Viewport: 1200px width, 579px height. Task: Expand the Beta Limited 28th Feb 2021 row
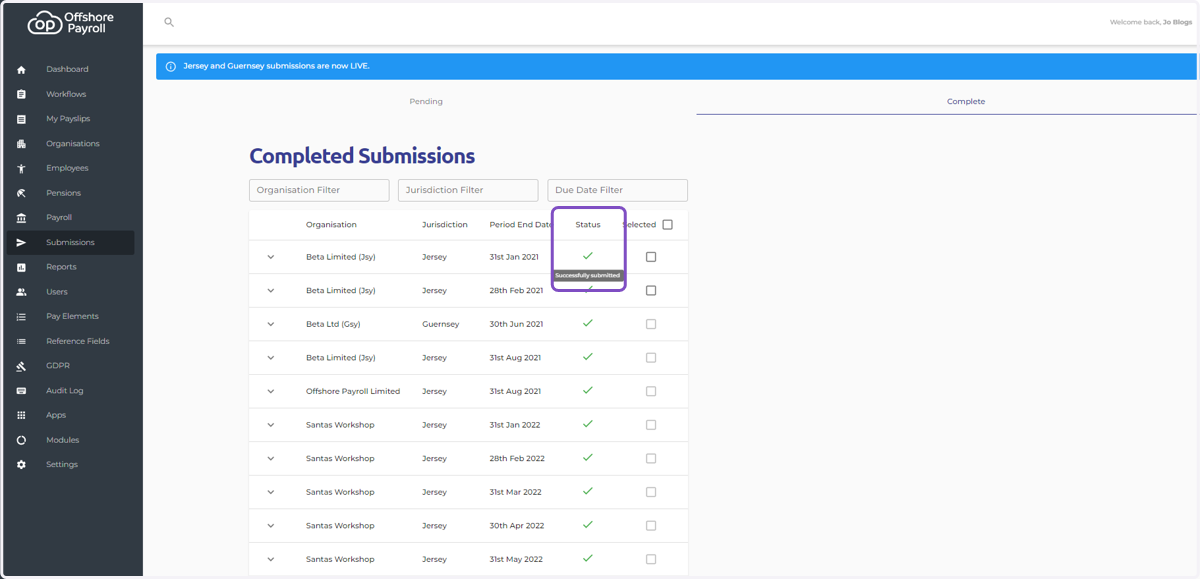(x=270, y=291)
